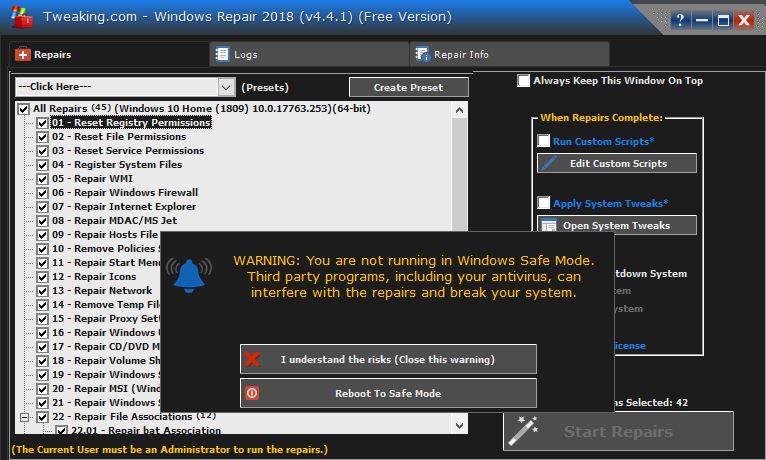
Task: Switch to the Repairs tab
Action: coord(109,54)
